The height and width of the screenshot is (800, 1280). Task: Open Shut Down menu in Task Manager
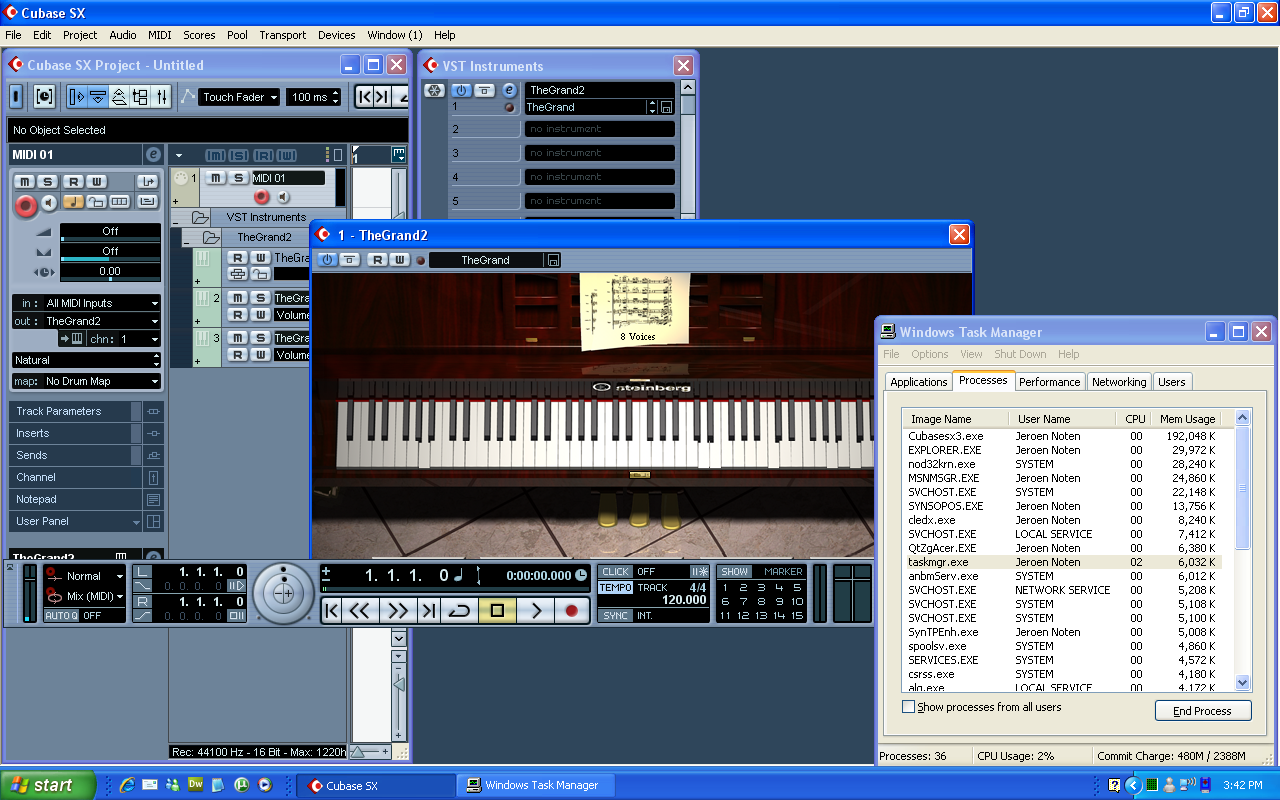click(x=1020, y=354)
